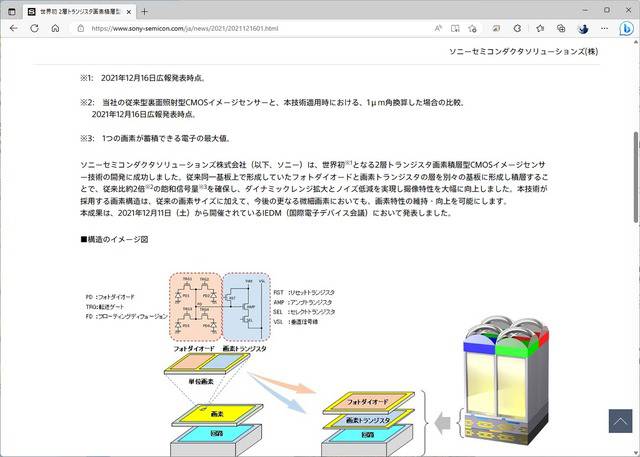Open the tab actions menu icon
The image size is (640, 457).
12,11
